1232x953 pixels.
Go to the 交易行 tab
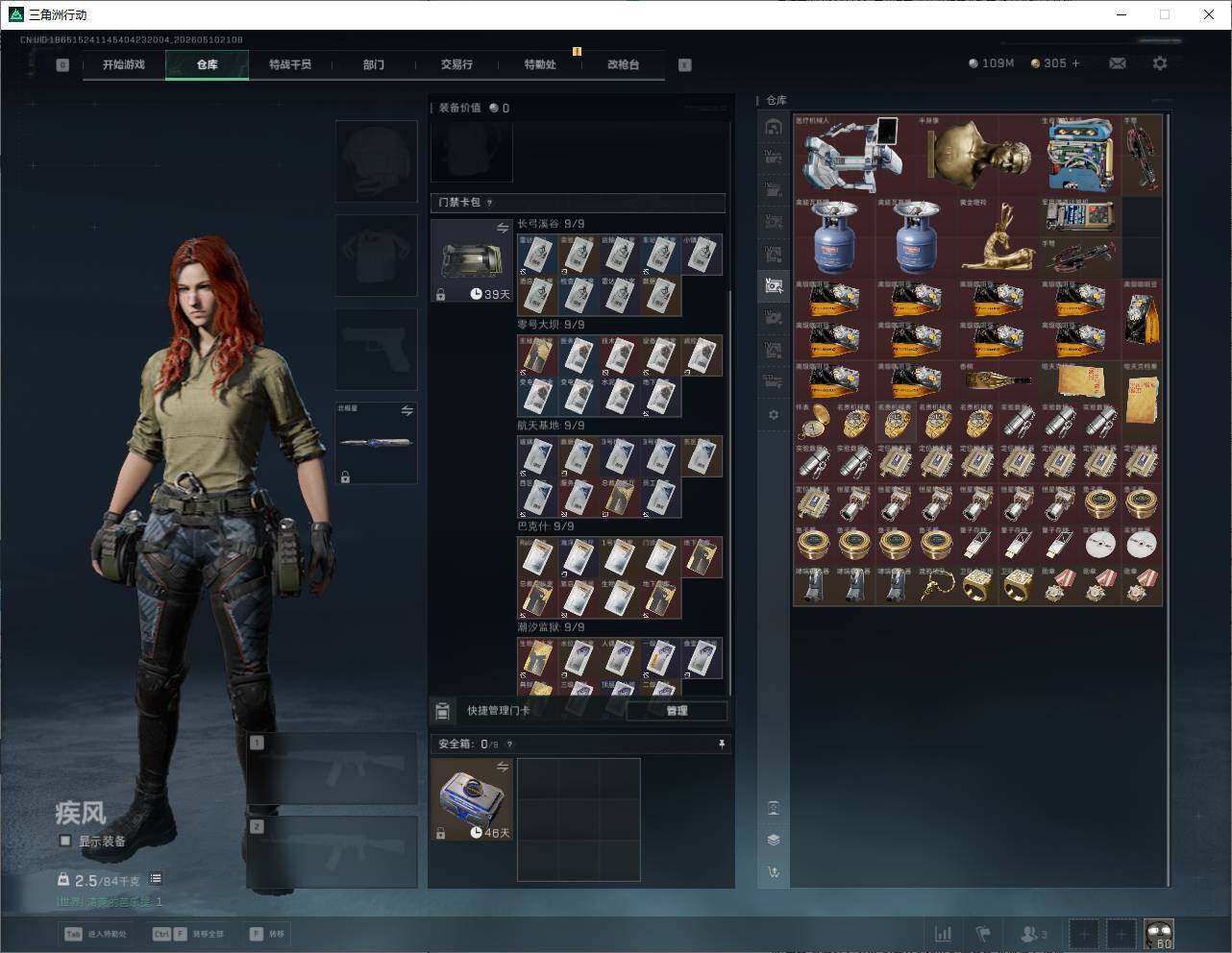click(456, 64)
